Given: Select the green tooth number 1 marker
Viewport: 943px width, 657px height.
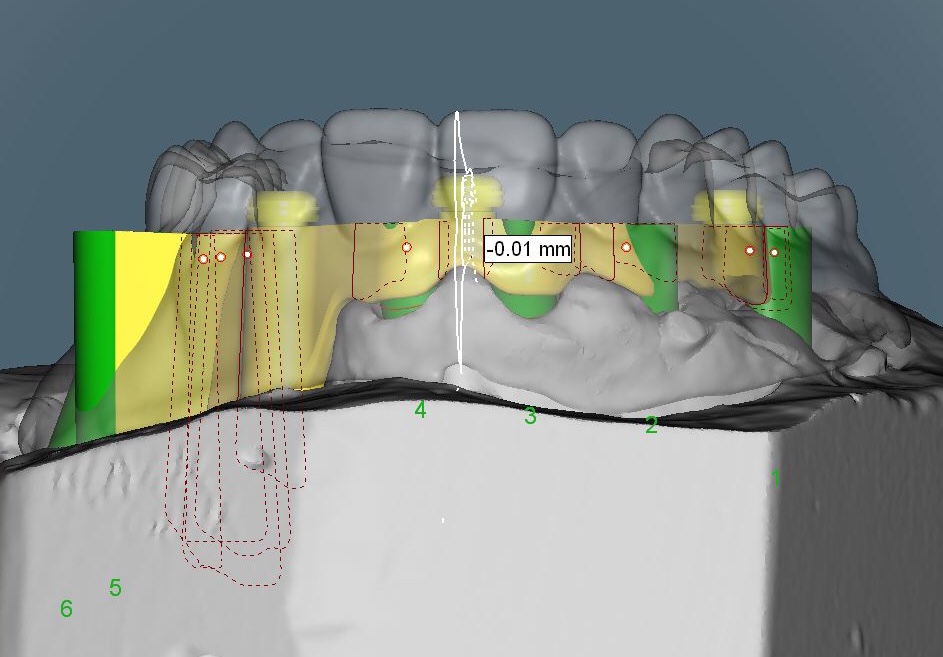Looking at the screenshot, I should click(x=776, y=478).
